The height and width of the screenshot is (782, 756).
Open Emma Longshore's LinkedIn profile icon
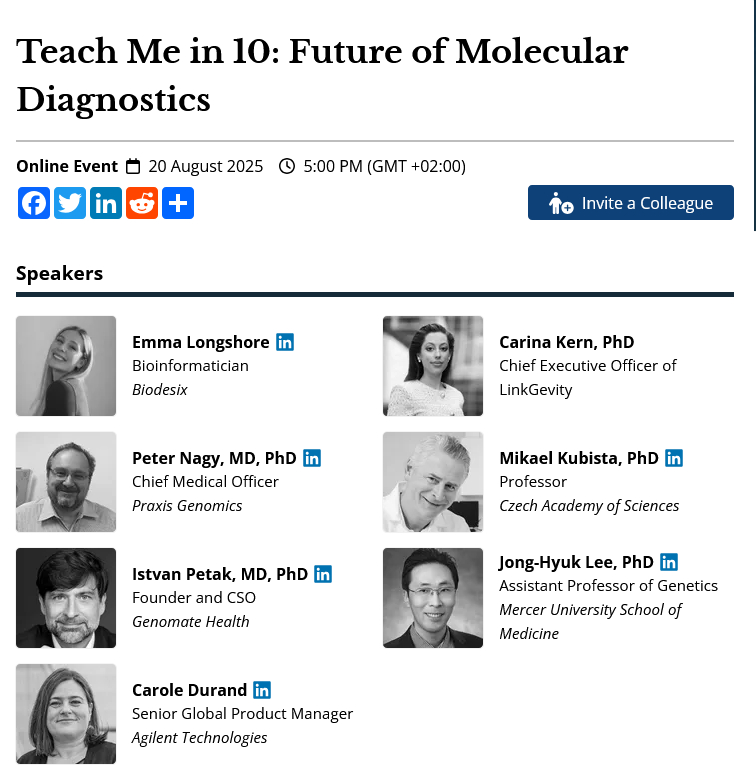point(285,342)
